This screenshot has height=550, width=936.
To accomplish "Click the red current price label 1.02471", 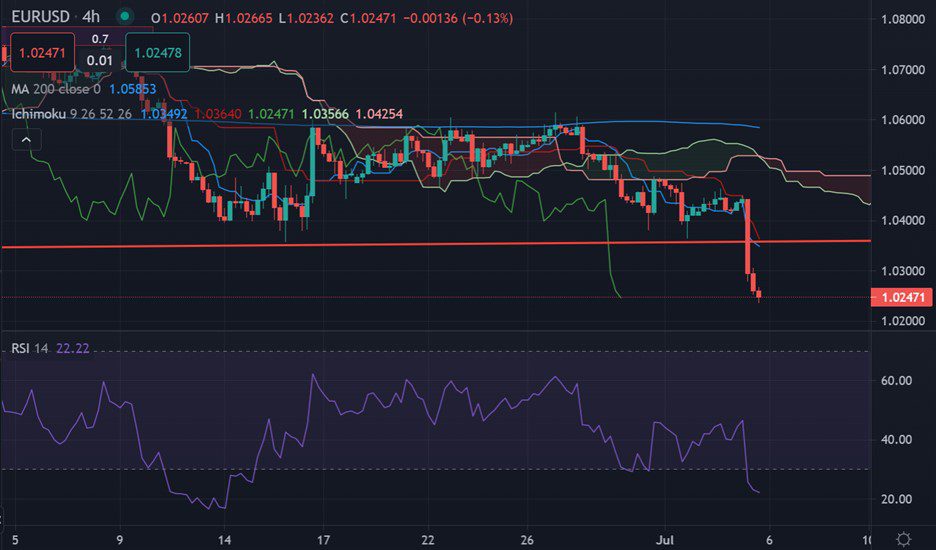I will pyautogui.click(x=901, y=297).
